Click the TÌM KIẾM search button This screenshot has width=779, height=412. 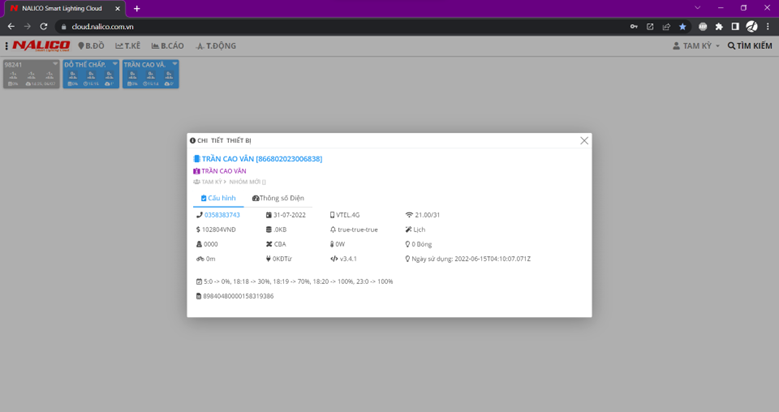pos(750,46)
